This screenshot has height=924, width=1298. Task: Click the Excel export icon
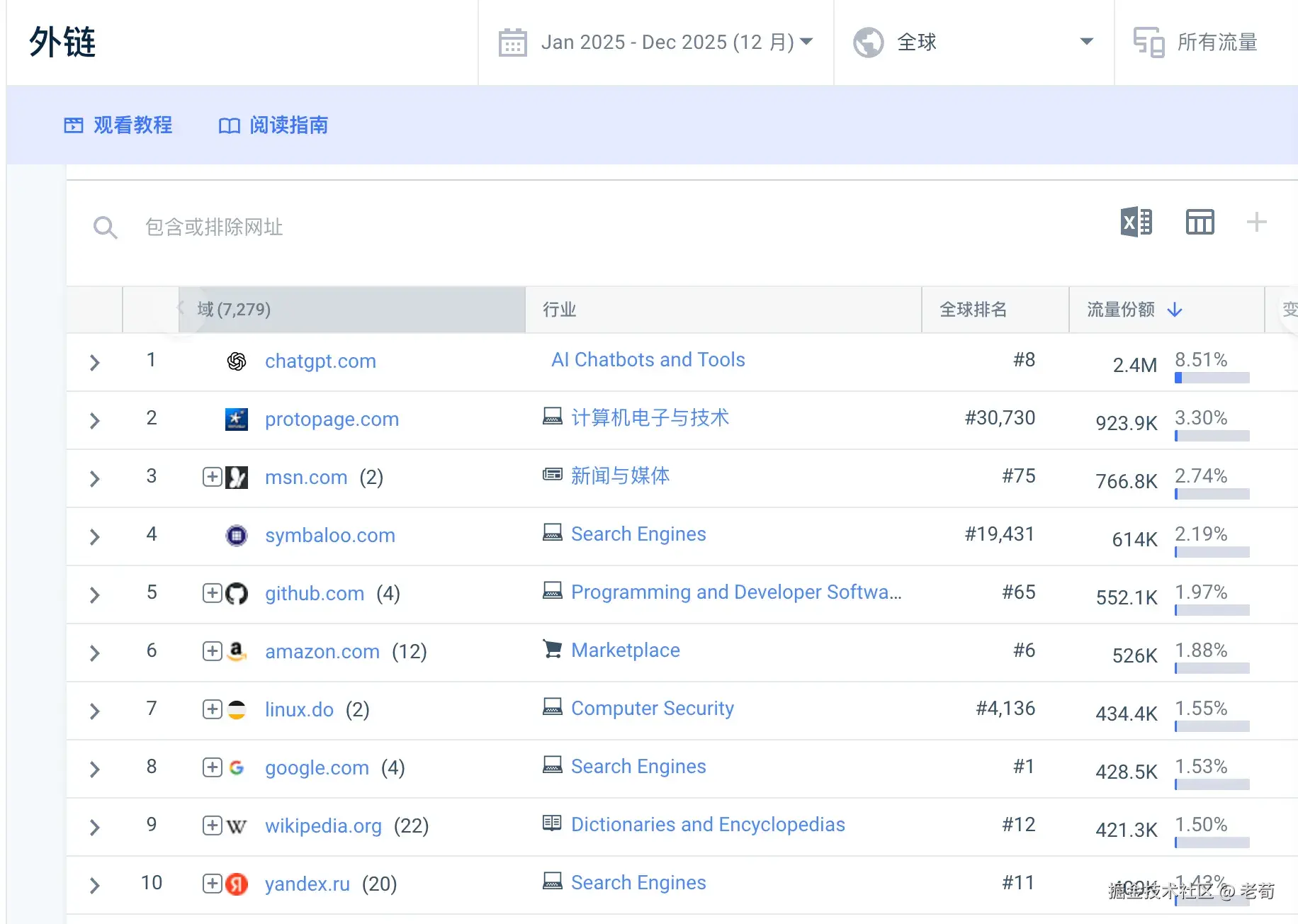tap(1136, 222)
